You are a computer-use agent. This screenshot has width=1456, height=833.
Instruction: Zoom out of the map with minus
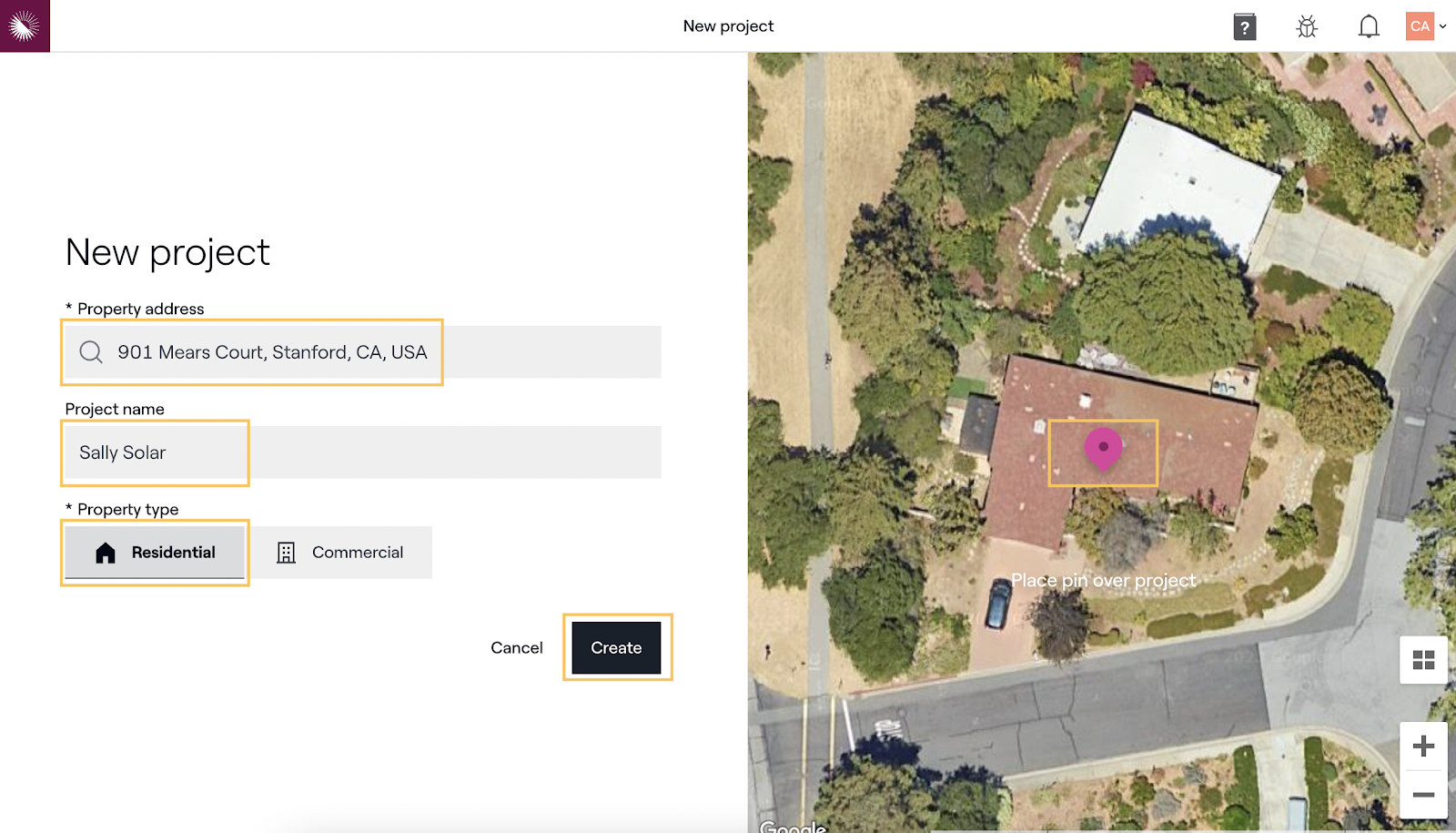pyautogui.click(x=1423, y=795)
